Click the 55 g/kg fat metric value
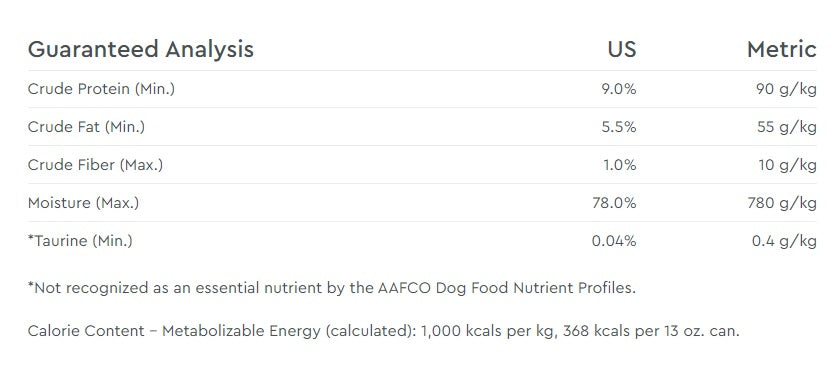840x368 pixels. (786, 127)
